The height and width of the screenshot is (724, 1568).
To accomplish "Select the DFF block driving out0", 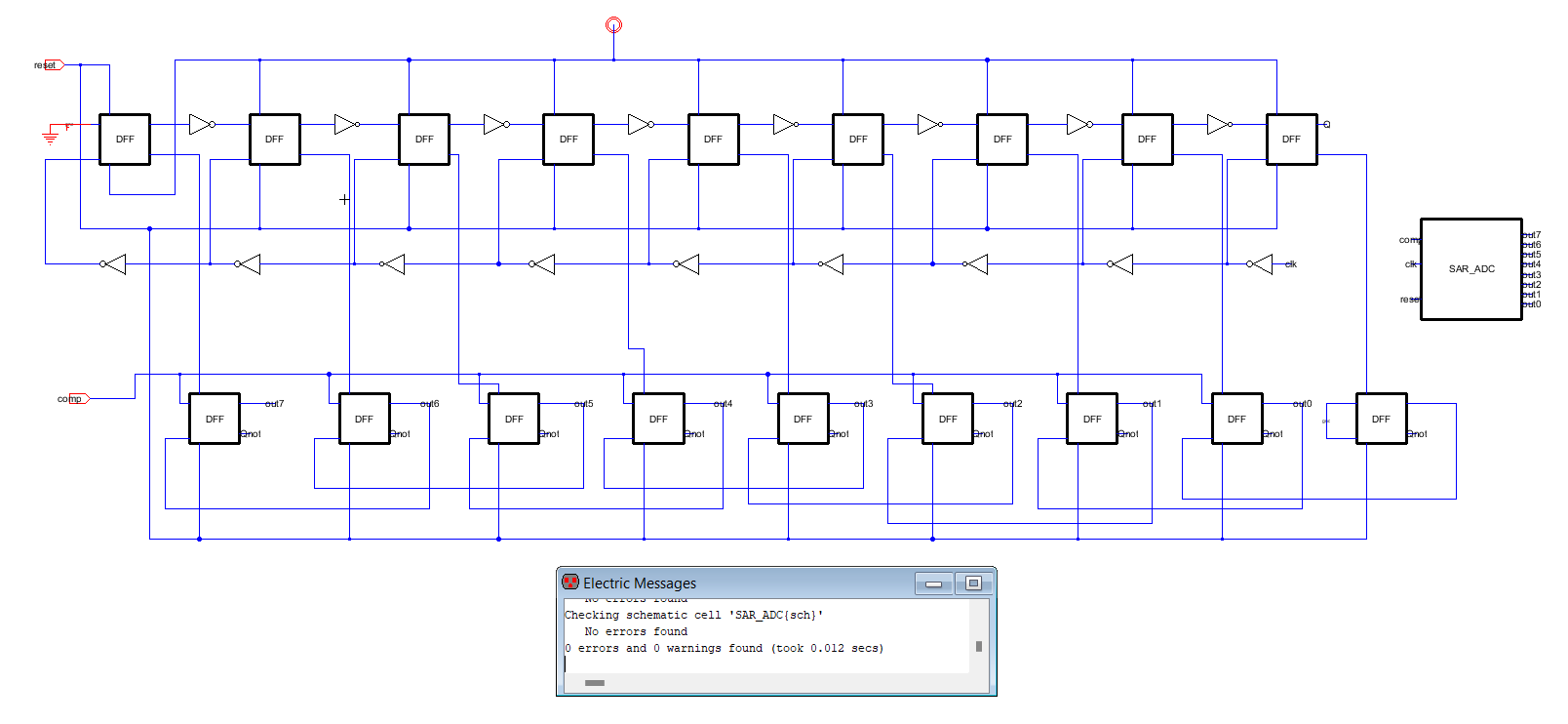I will click(1236, 419).
